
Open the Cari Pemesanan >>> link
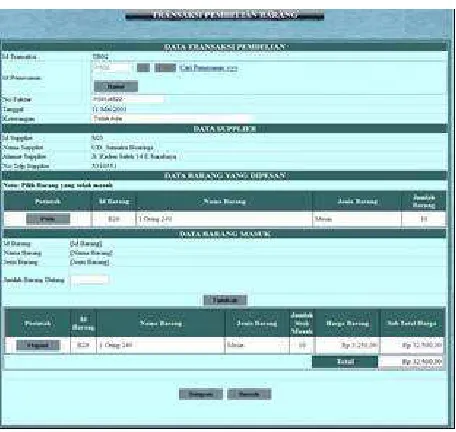(x=209, y=68)
